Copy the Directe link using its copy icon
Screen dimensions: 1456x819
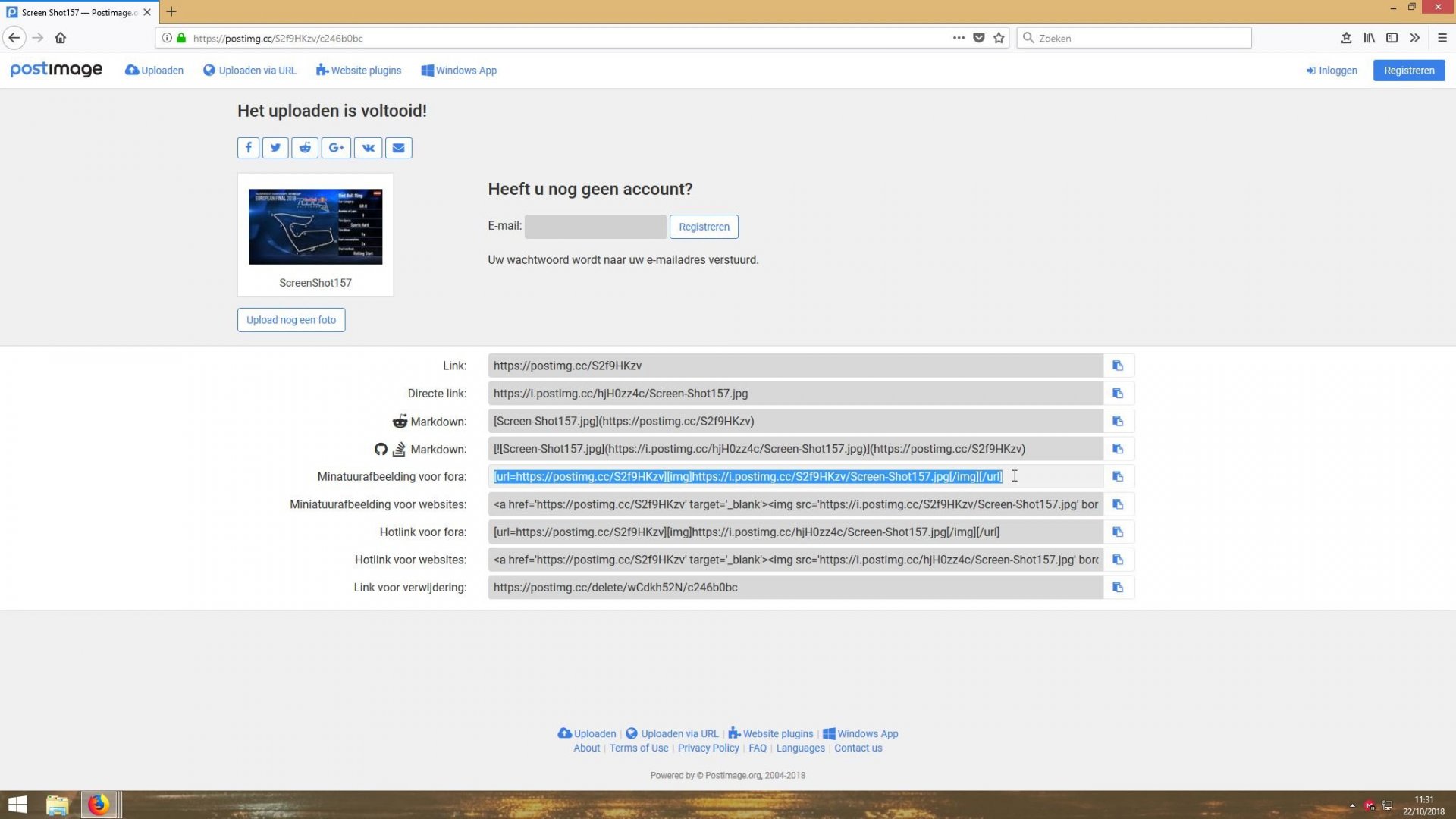1117,393
